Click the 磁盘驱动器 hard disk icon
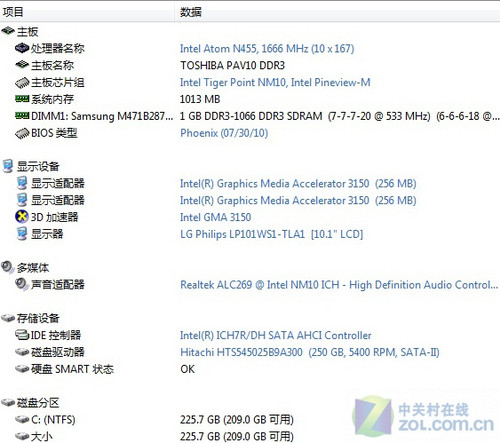Screen dimensions: 500x443 [x=22, y=352]
